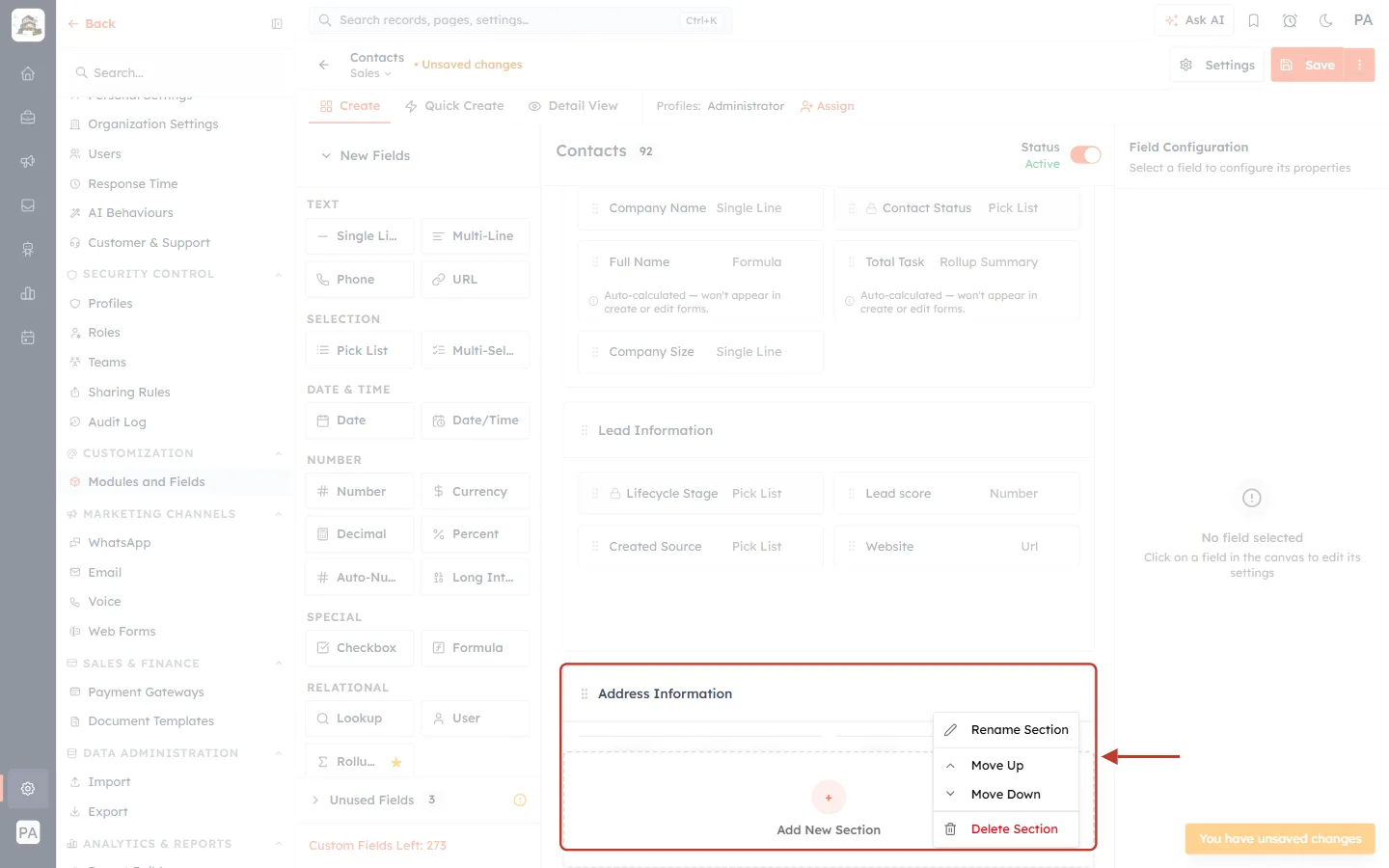Select the Currency field type
Screen dimensions: 1389x868
pos(476,492)
